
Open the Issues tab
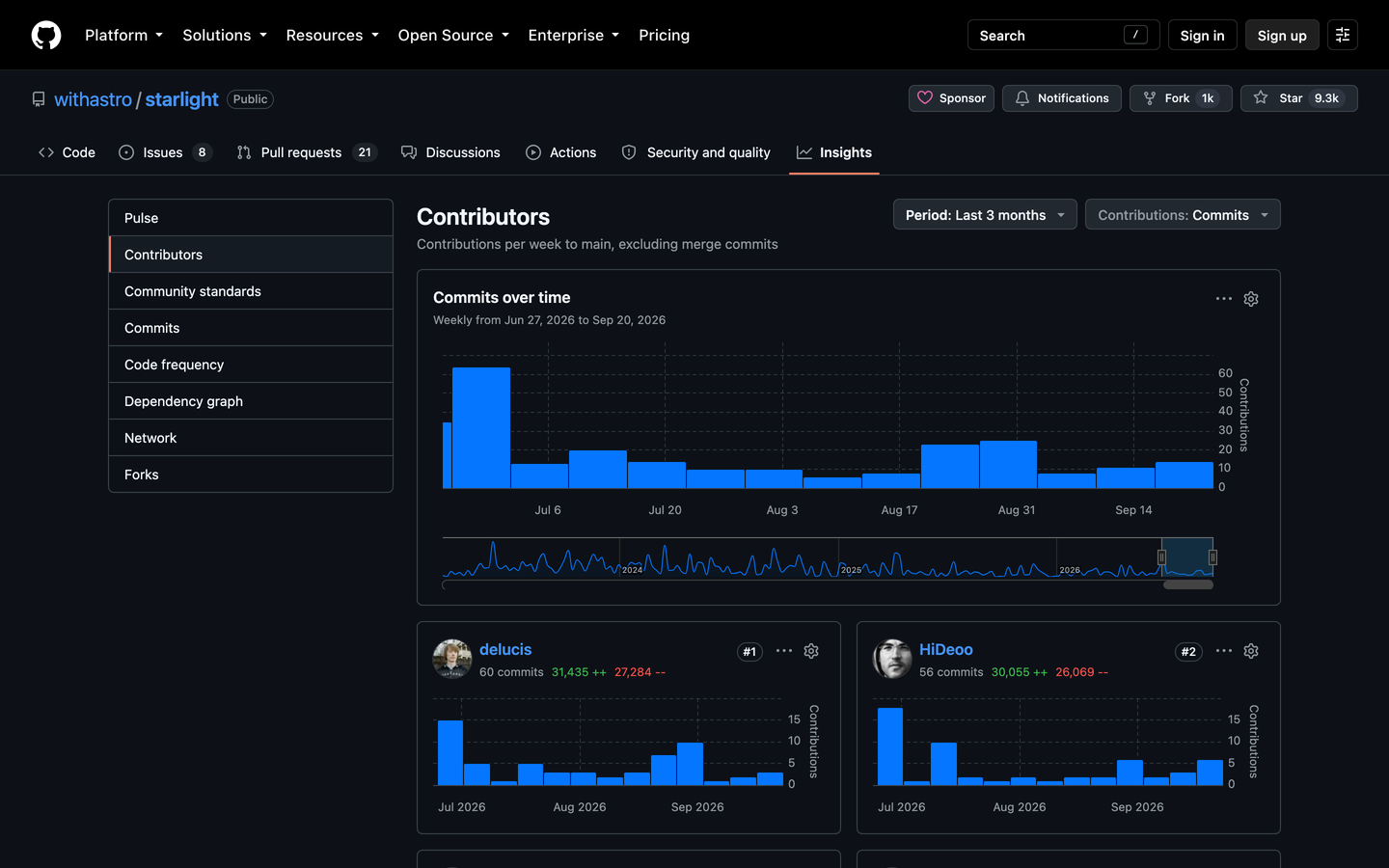tap(165, 152)
